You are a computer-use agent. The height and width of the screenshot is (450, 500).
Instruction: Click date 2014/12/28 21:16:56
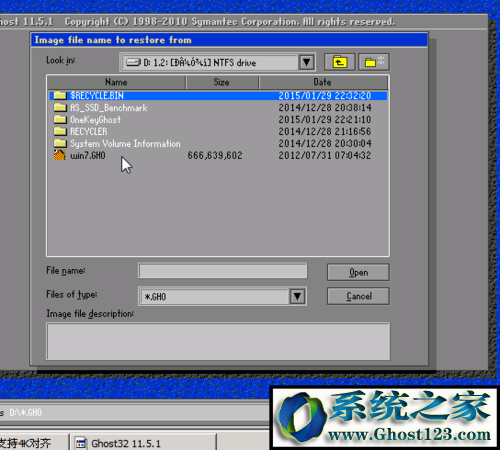[x=325, y=131]
